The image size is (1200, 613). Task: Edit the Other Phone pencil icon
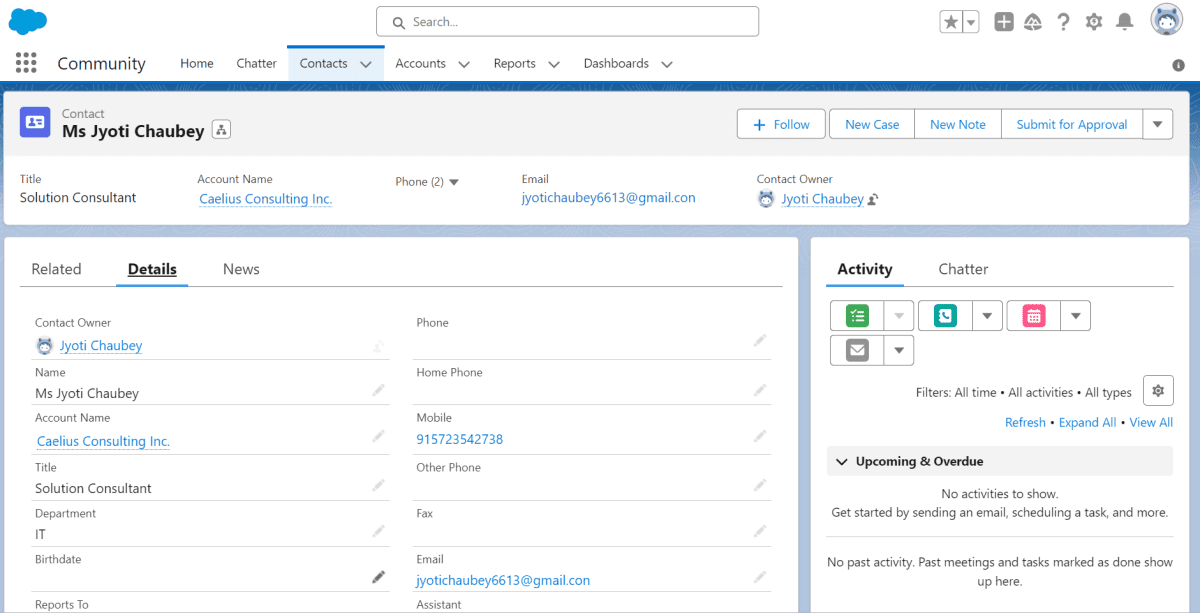pyautogui.click(x=760, y=485)
